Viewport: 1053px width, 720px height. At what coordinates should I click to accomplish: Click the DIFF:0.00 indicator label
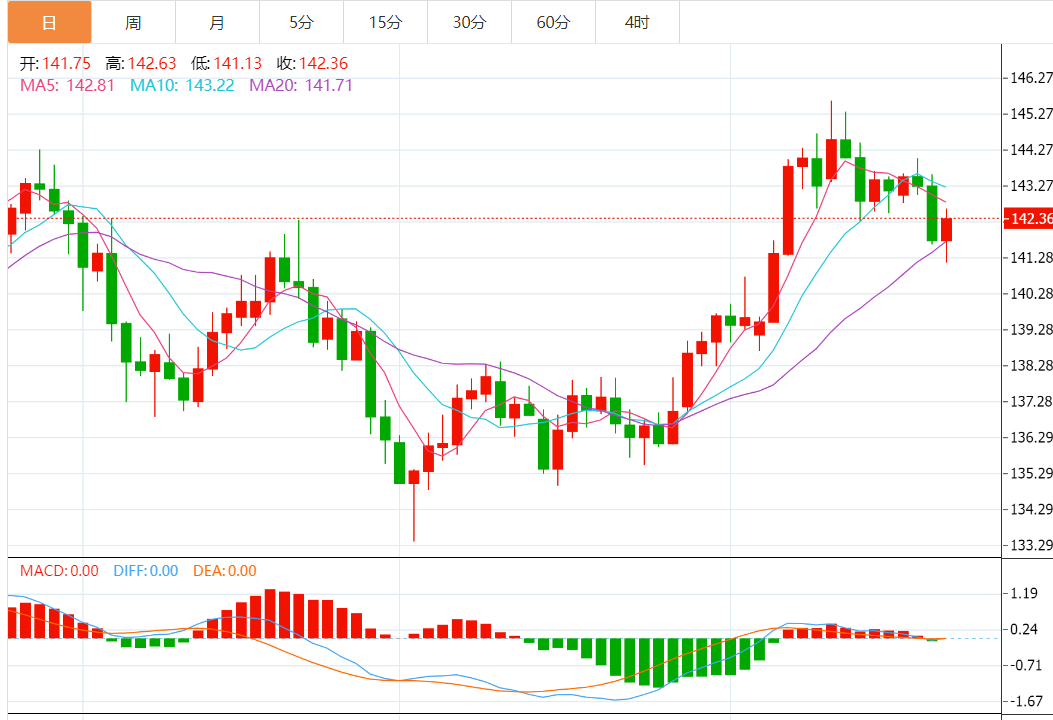click(146, 571)
